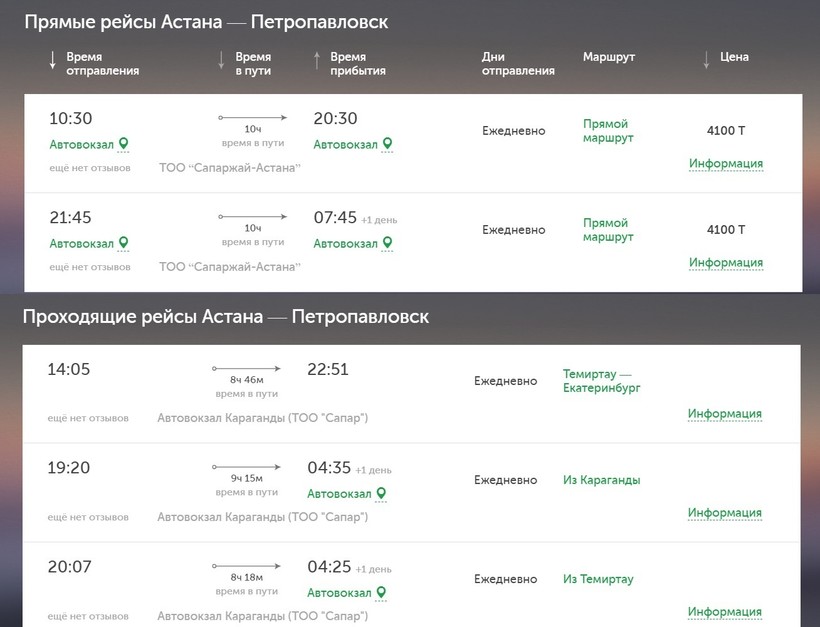Viewport: 820px width, 627px height.
Task: Click the Цена column header
Action: 734,57
